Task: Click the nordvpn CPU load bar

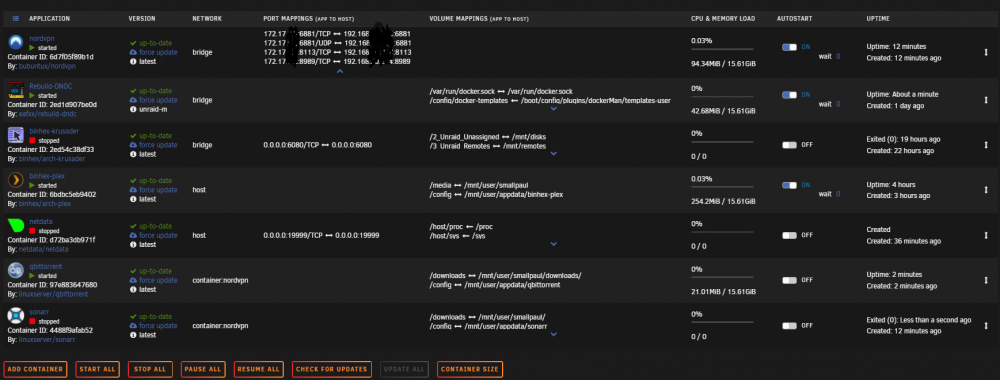Action: pyautogui.click(x=722, y=49)
